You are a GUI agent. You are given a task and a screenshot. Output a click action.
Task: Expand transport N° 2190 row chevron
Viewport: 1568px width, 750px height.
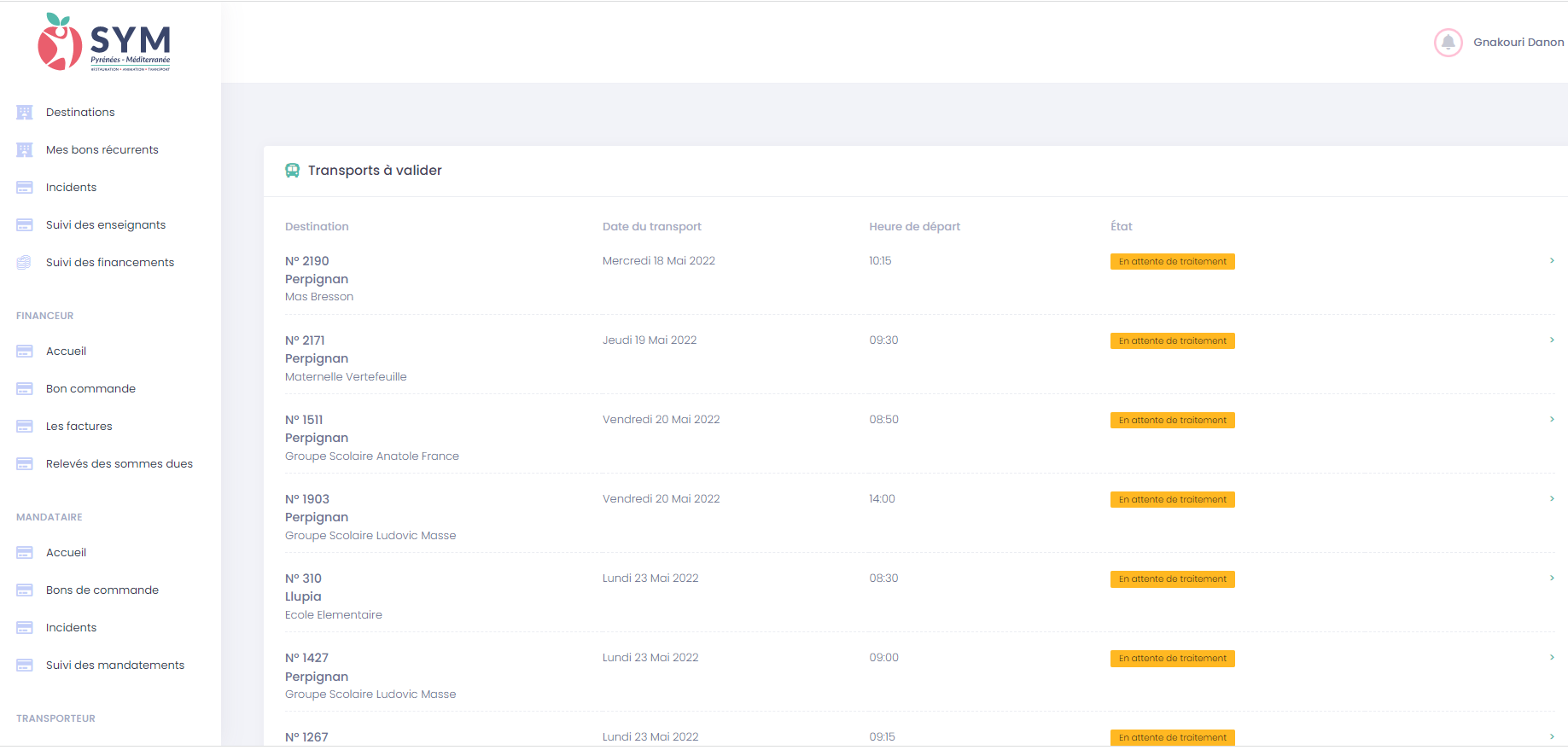coord(1551,261)
